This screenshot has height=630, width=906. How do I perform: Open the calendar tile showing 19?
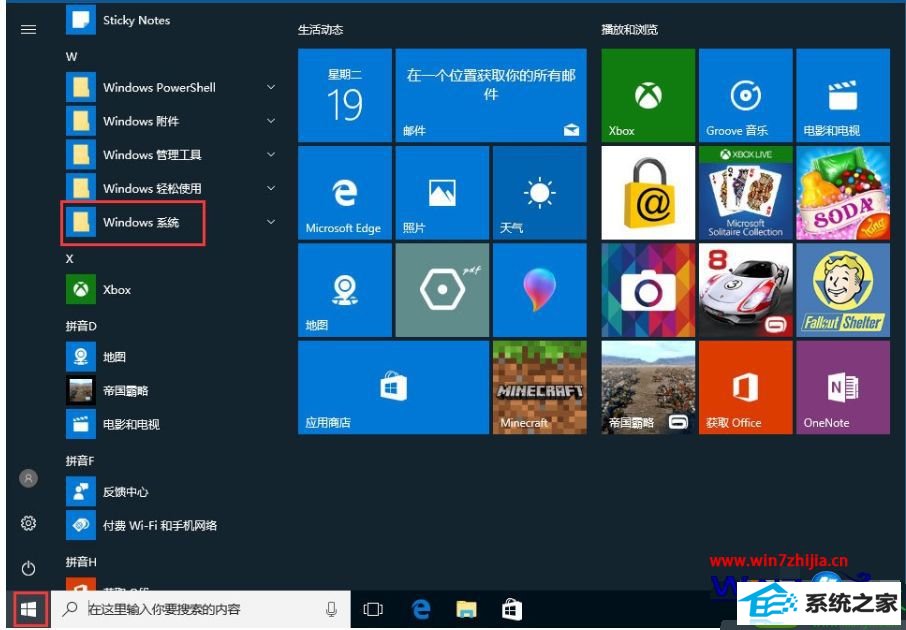[345, 95]
